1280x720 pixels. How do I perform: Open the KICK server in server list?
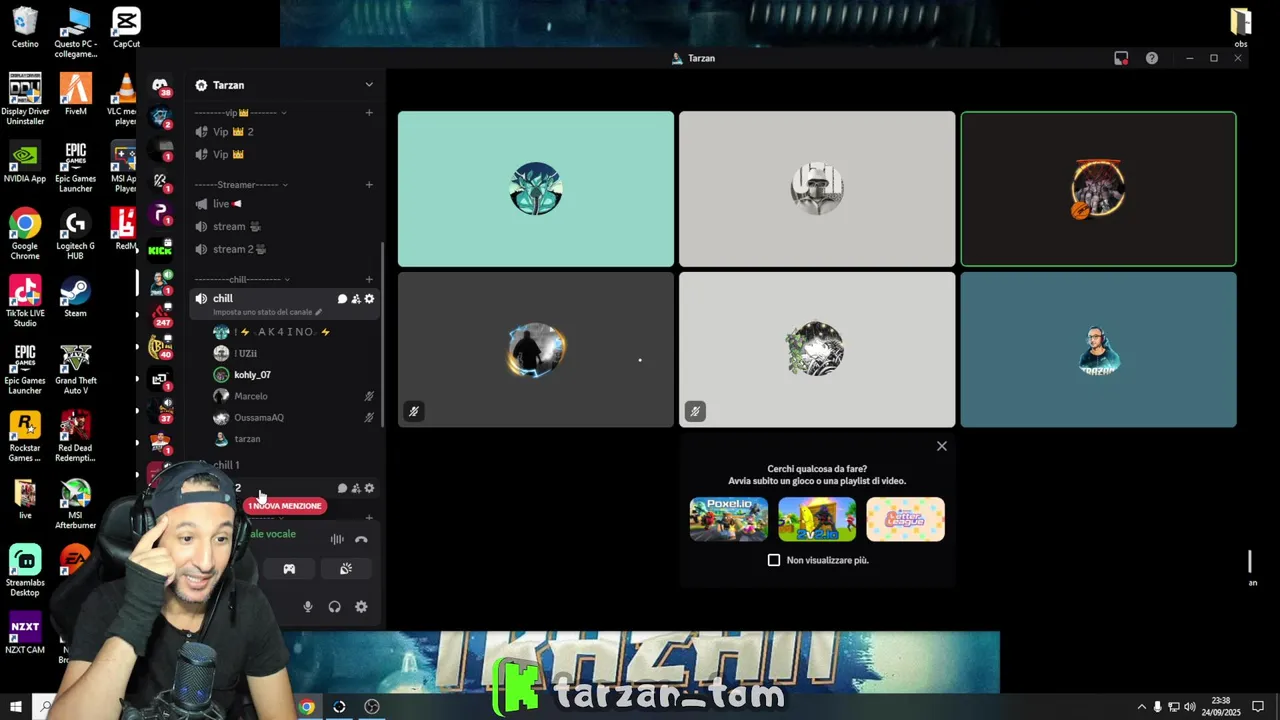(160, 250)
